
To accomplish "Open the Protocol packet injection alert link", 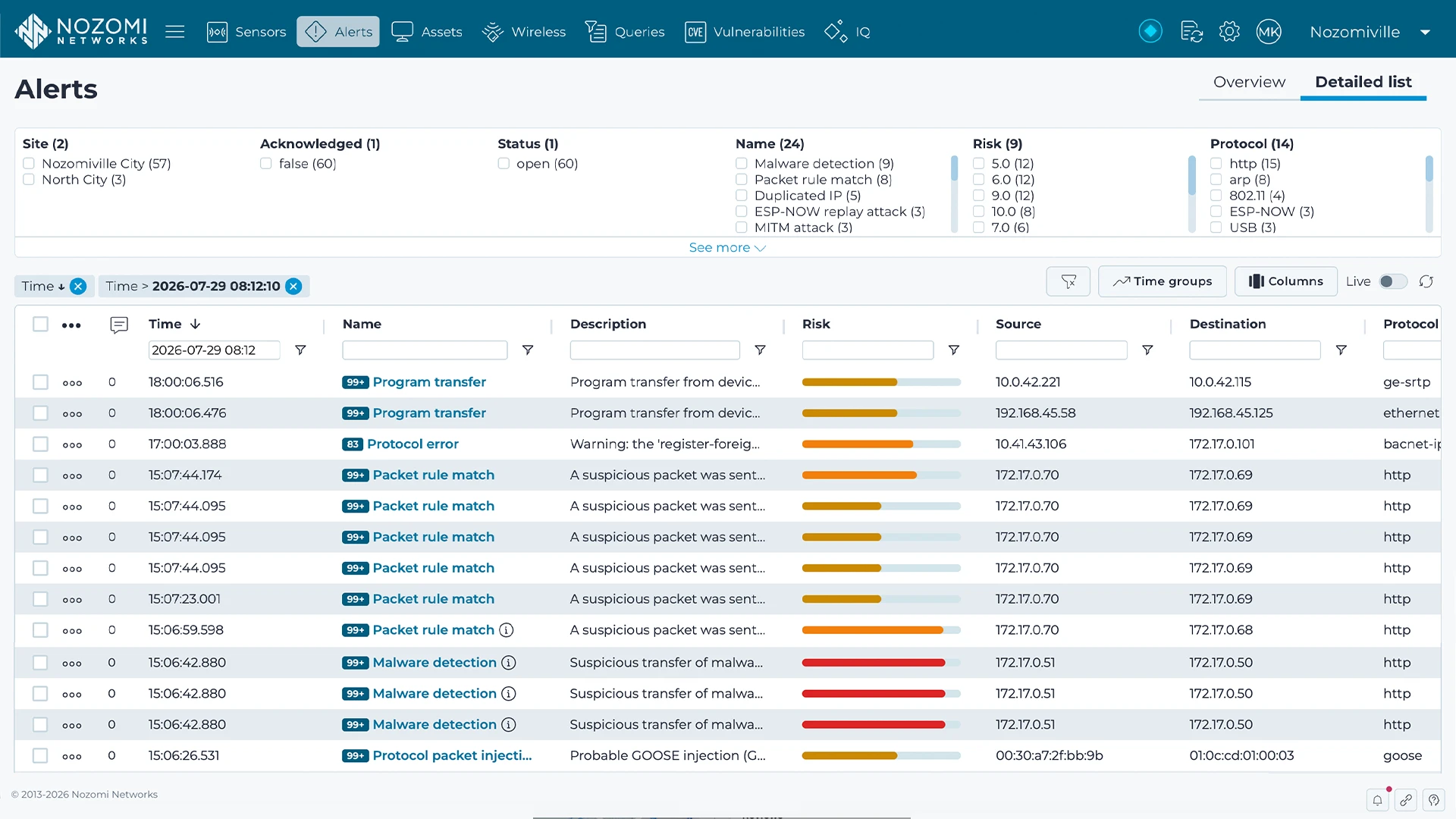I will 452,756.
